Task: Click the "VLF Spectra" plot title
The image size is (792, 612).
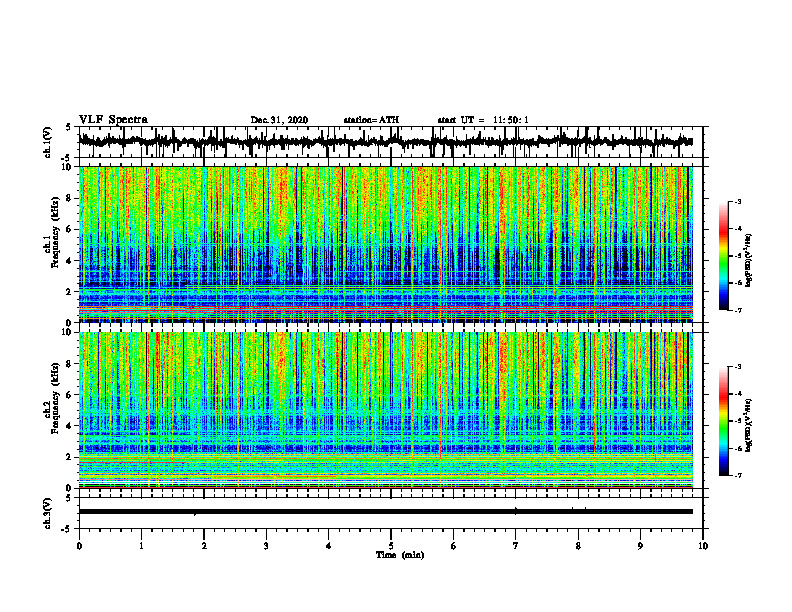Action: point(113,120)
